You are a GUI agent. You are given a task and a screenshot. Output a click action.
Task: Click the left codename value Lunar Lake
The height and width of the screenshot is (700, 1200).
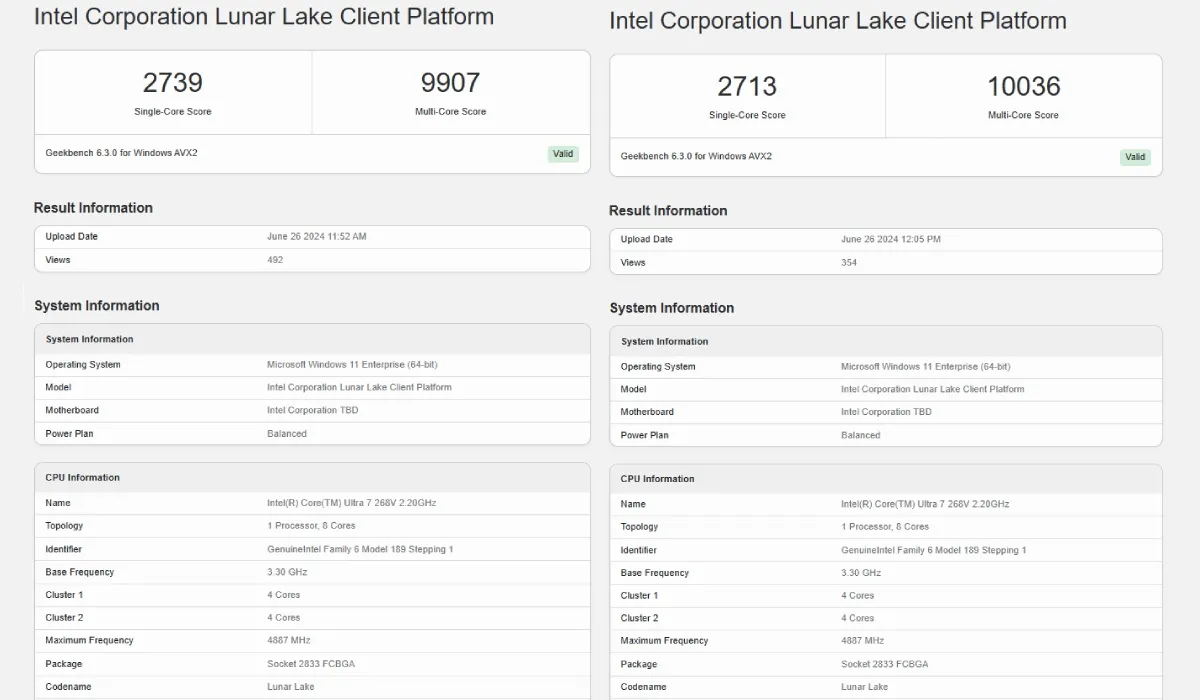coord(291,687)
